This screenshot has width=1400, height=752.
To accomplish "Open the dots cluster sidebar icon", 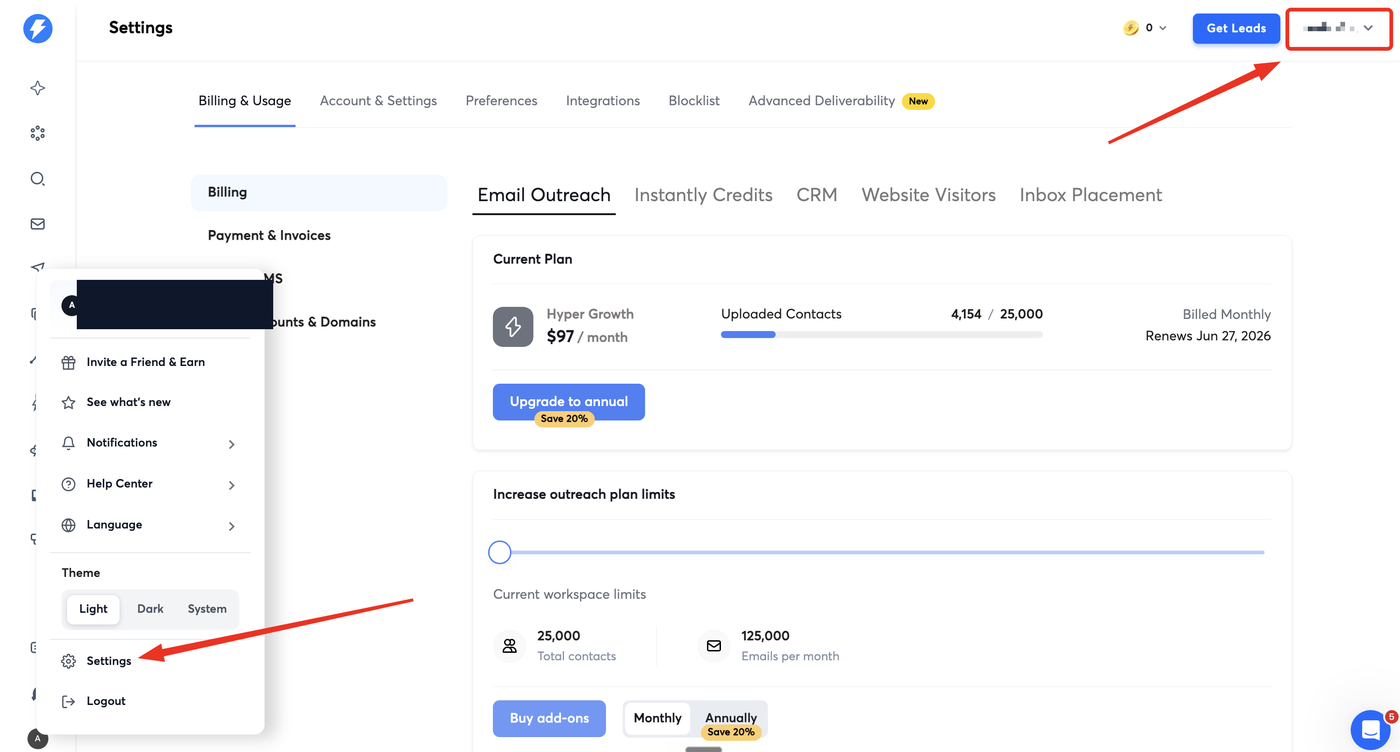I will pyautogui.click(x=38, y=133).
